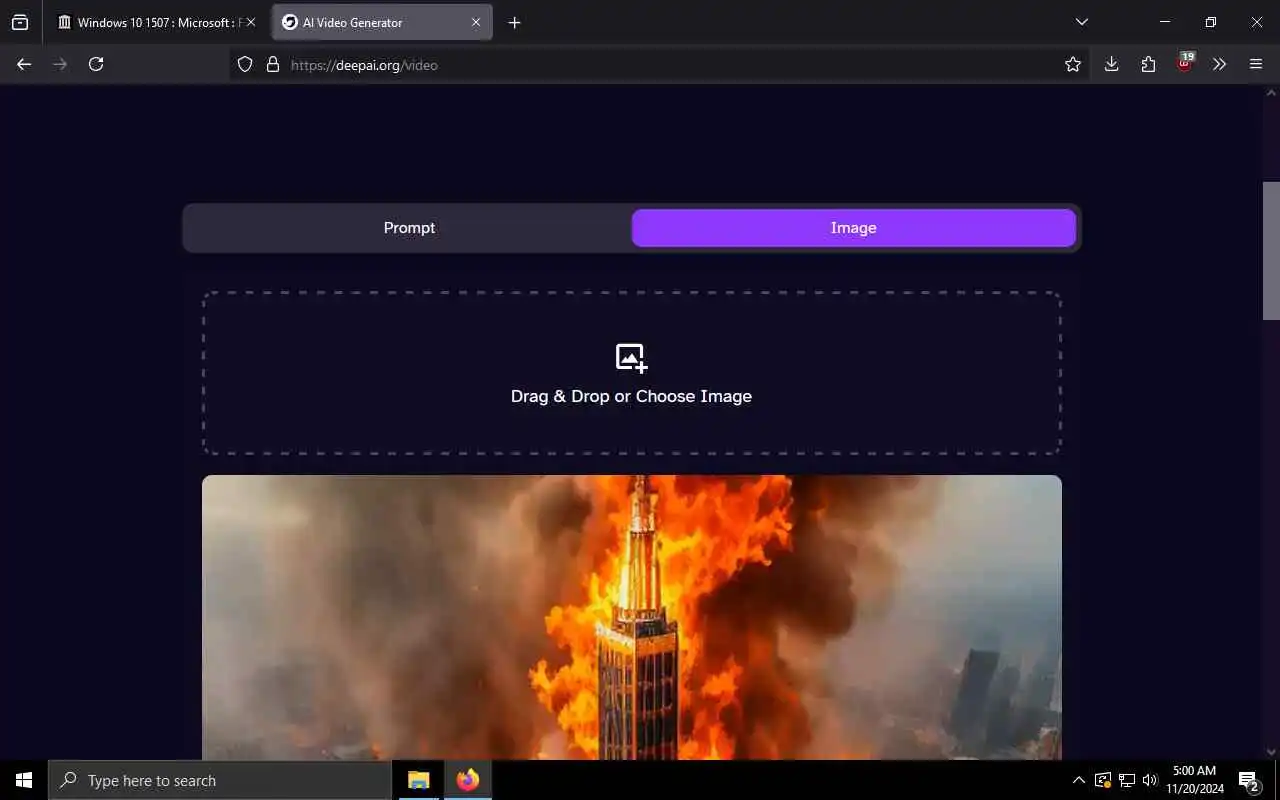The image size is (1280, 800).
Task: Click the add image icon in the drop zone
Action: click(631, 357)
